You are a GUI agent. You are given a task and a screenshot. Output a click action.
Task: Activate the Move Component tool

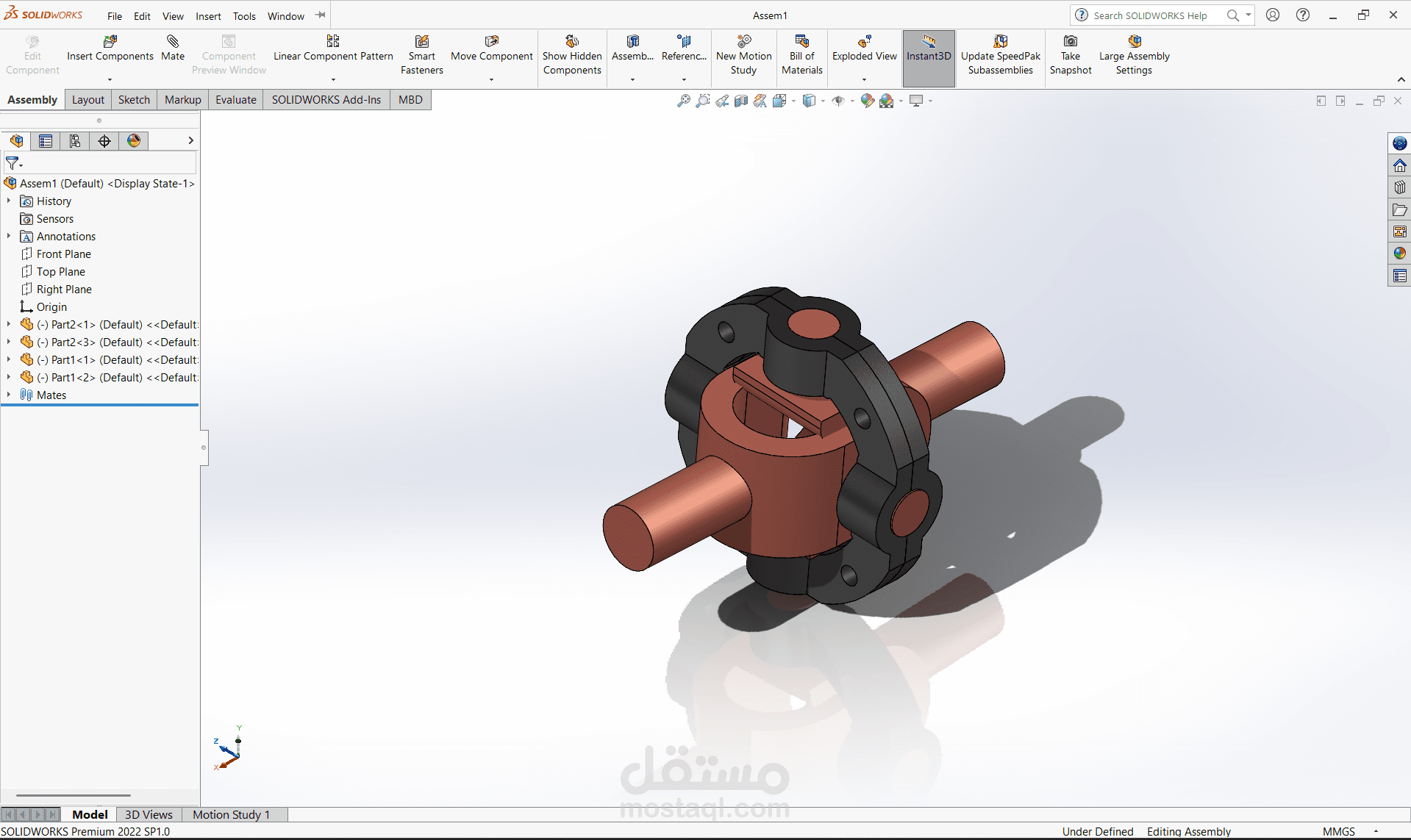click(x=492, y=49)
